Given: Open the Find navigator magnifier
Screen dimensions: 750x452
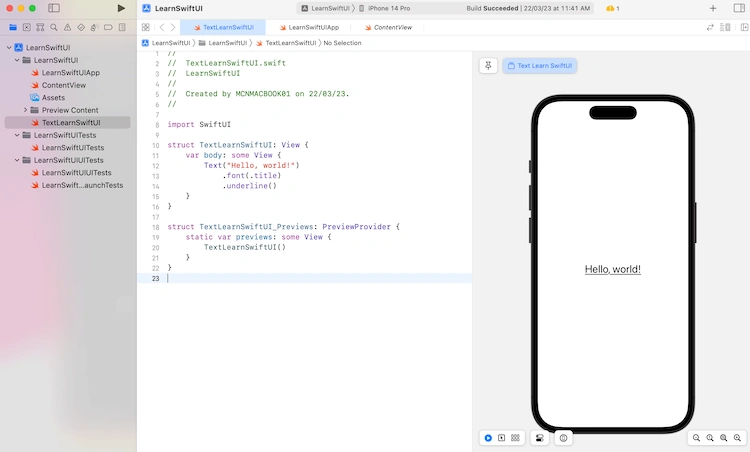Looking at the screenshot, I should (x=54, y=27).
